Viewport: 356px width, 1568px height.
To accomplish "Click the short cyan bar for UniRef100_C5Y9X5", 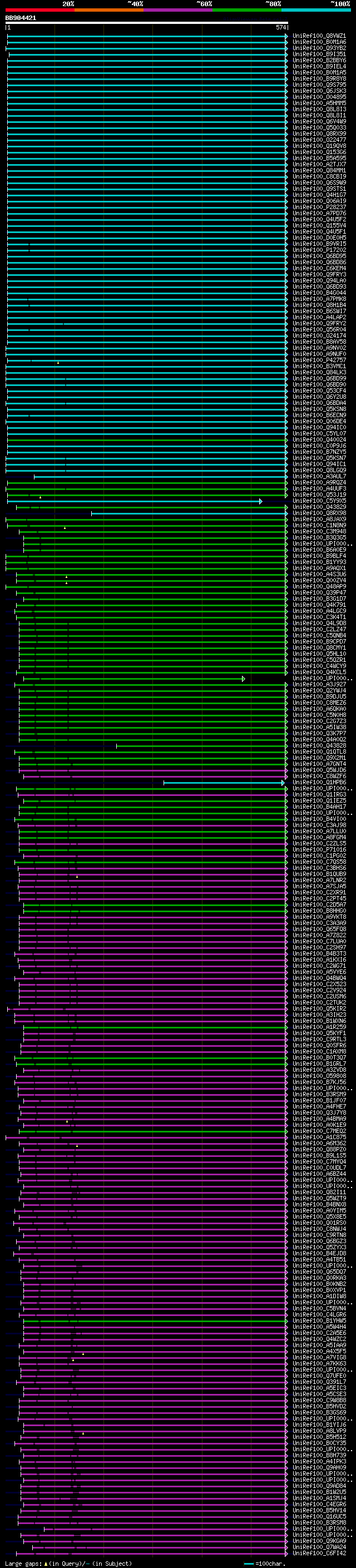I will 135,502.
